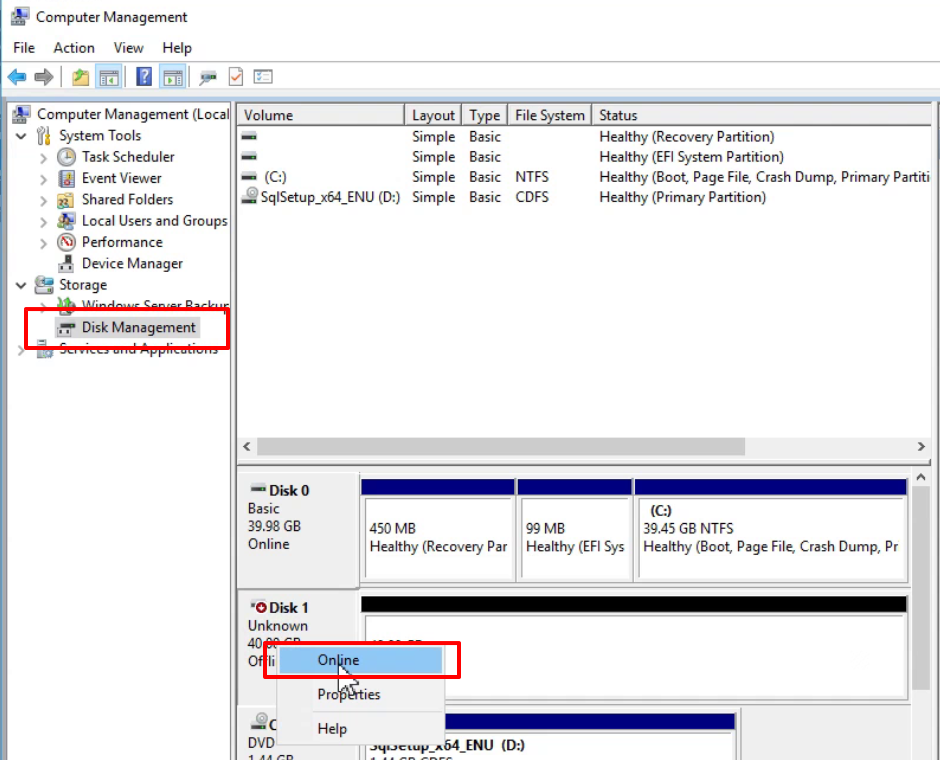
Task: Select the 39.45 GB NTFS (C:) partition block
Action: click(771, 530)
